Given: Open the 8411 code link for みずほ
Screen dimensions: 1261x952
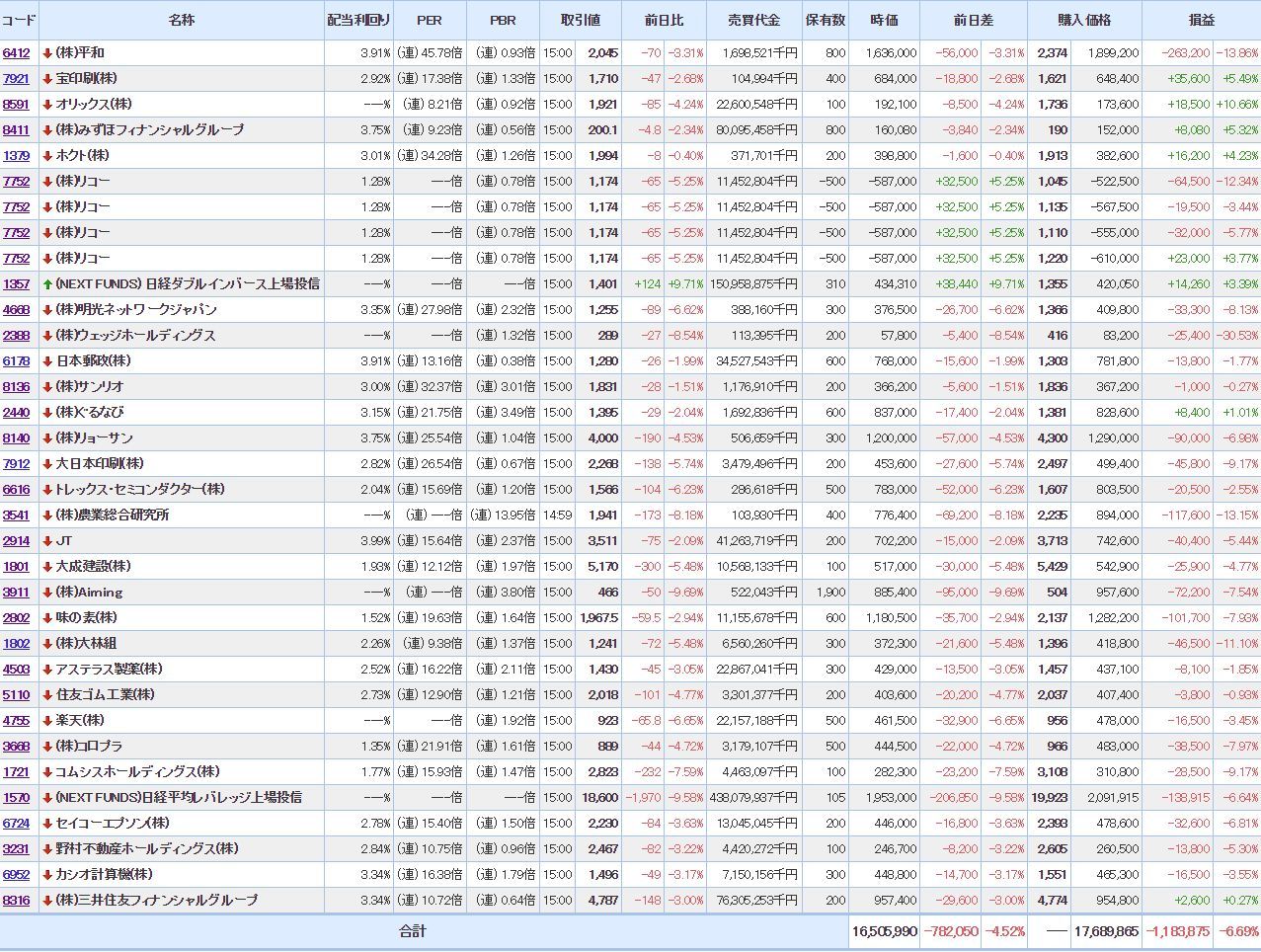Looking at the screenshot, I should pos(16,129).
